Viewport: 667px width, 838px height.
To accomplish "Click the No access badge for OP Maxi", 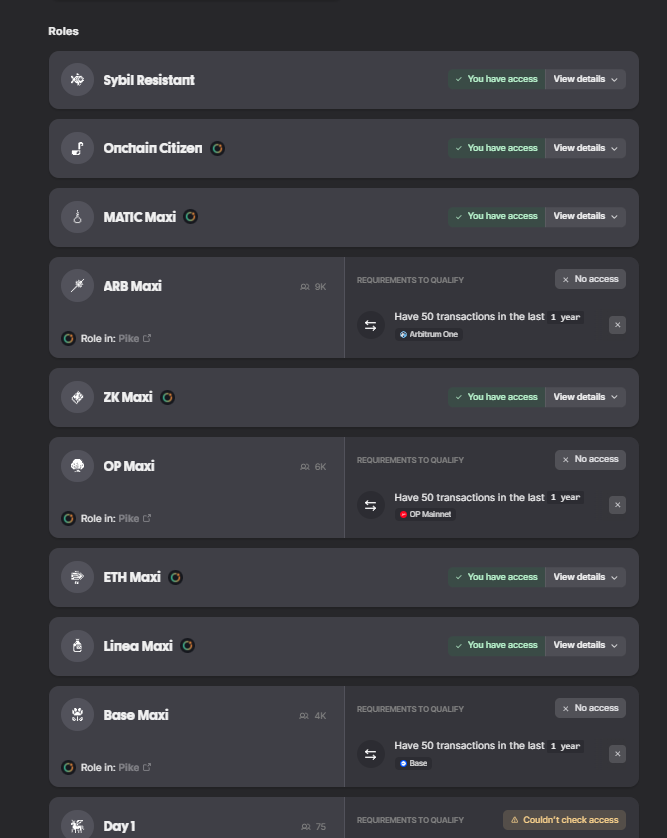I will (590, 459).
